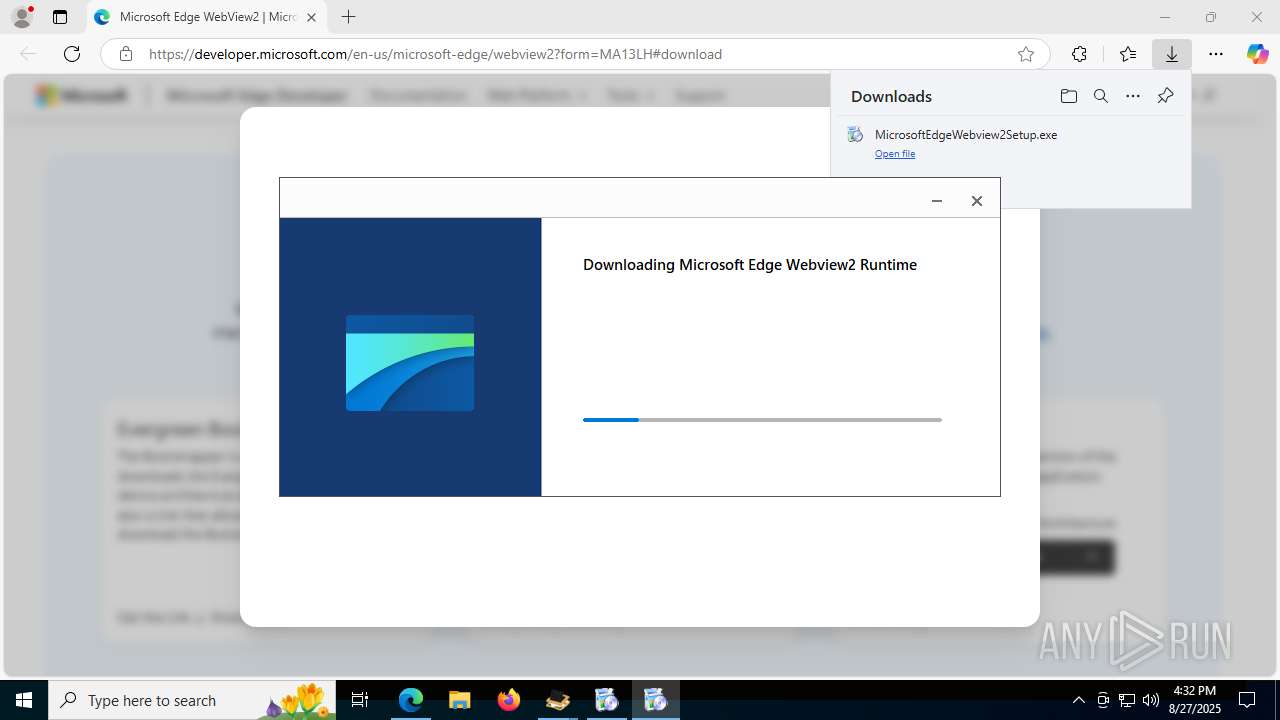This screenshot has width=1280, height=720.
Task: Open the clock showing 4:32 PM
Action: [x=1194, y=700]
